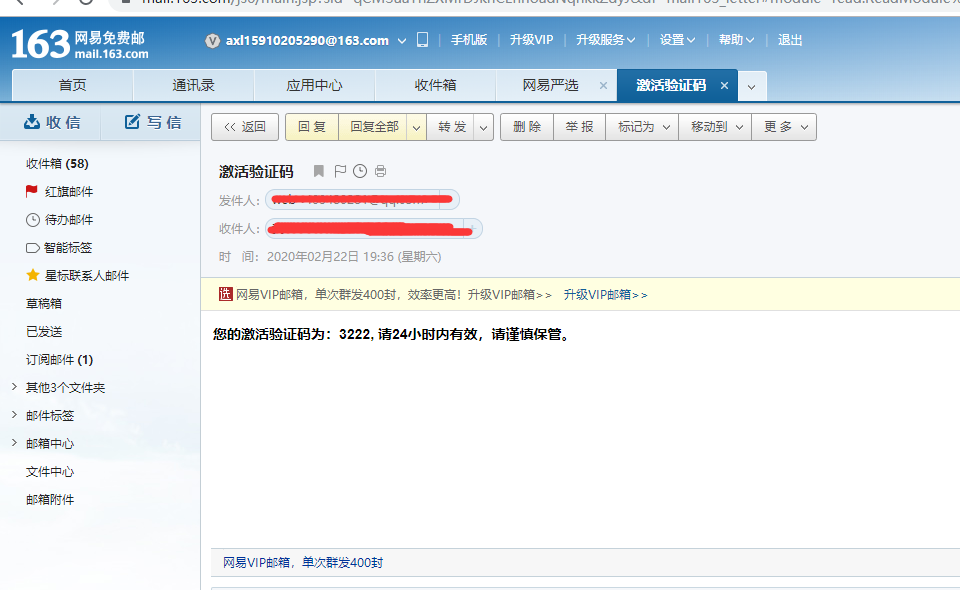Viewport: 960px width, 590px height.
Task: Open 已发送 folder
Action: tap(43, 332)
